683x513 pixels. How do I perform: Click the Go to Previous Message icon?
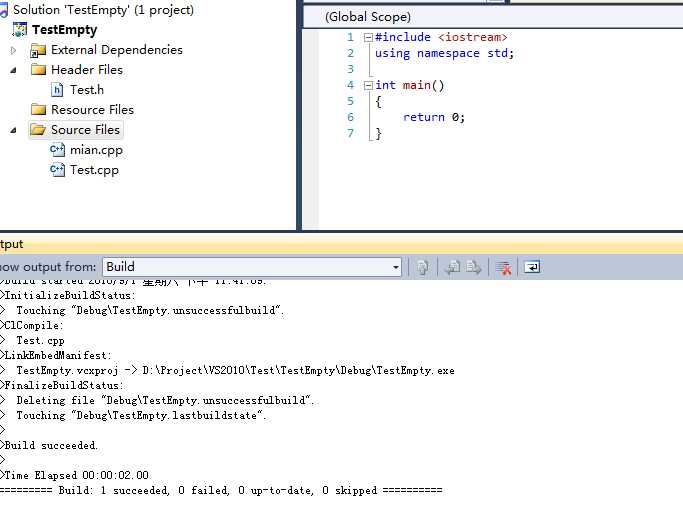click(x=453, y=267)
